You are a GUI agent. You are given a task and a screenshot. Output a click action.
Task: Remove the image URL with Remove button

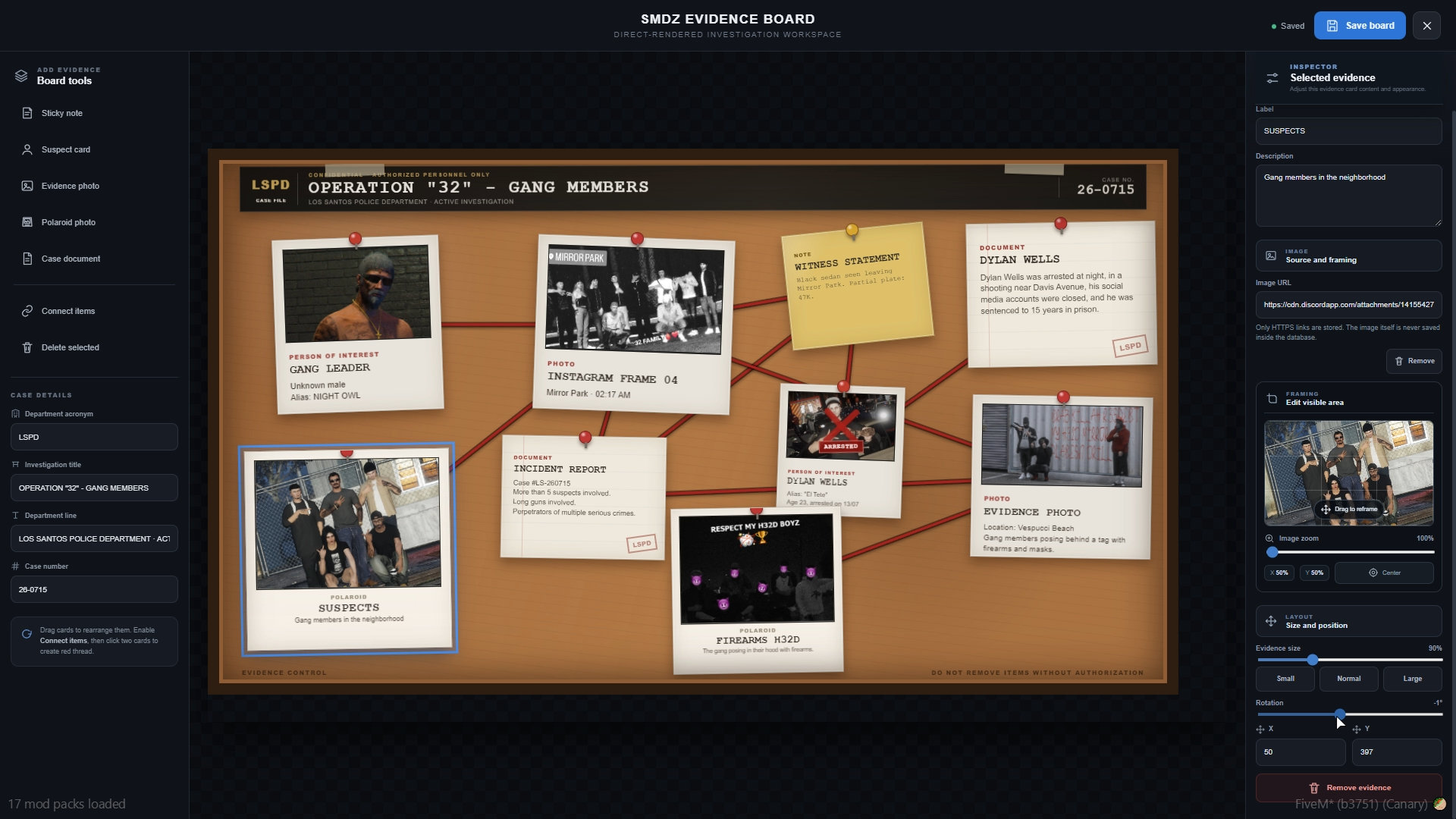click(x=1414, y=361)
